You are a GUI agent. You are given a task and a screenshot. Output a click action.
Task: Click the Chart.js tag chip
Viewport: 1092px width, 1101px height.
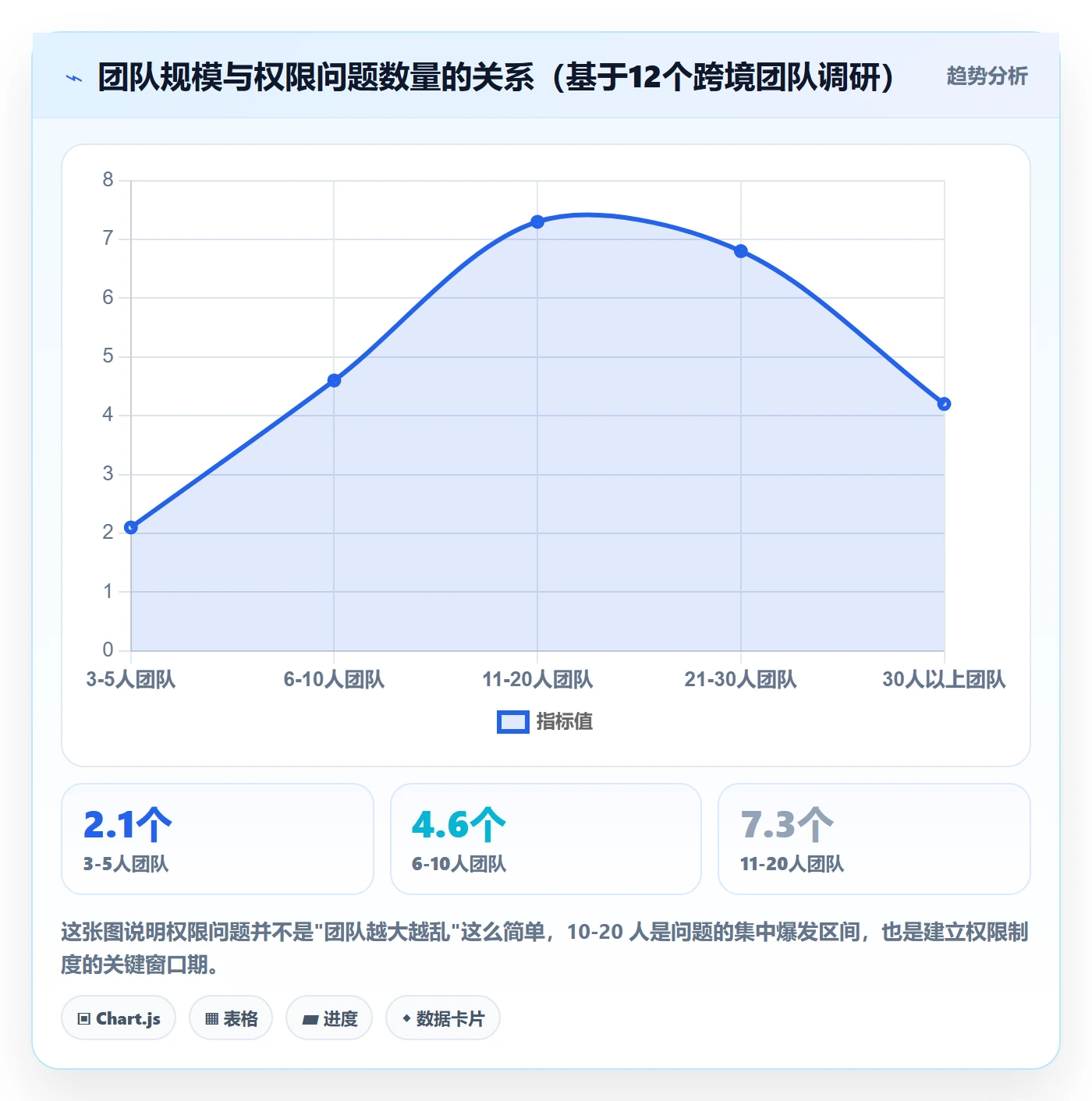(119, 1018)
